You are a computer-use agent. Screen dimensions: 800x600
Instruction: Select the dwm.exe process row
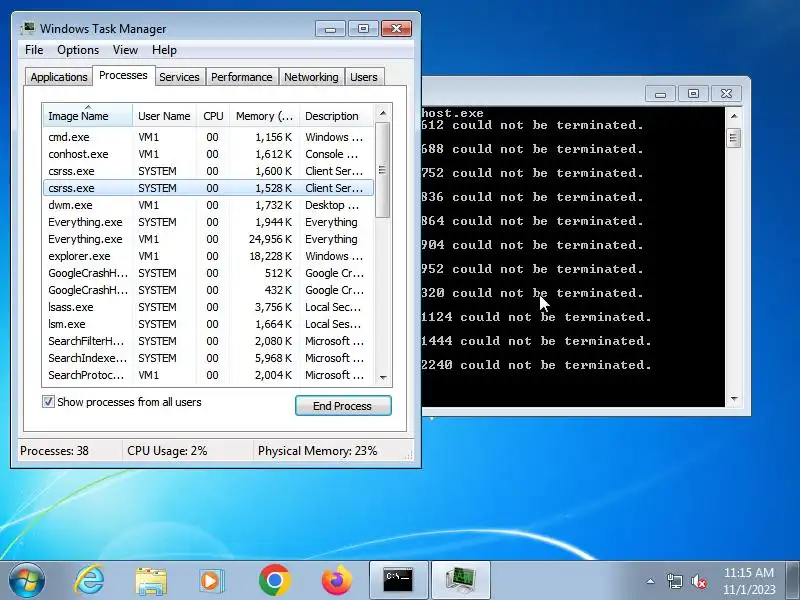(208, 205)
